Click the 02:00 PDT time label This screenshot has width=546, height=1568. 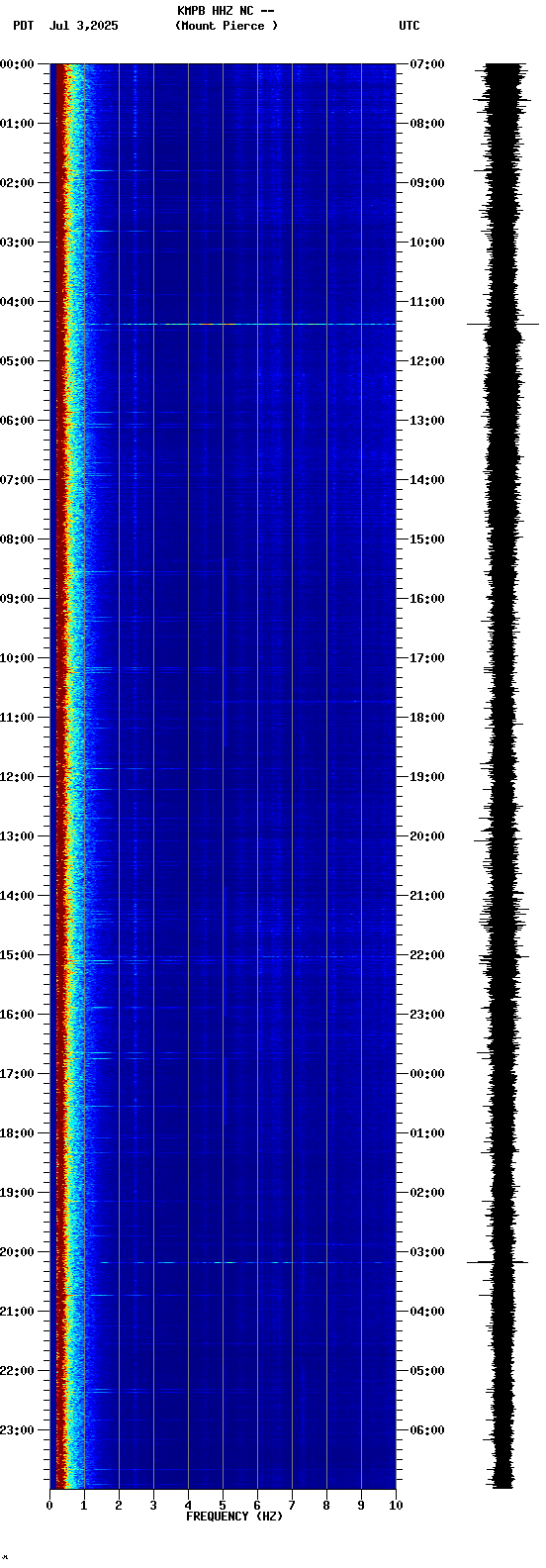18,183
